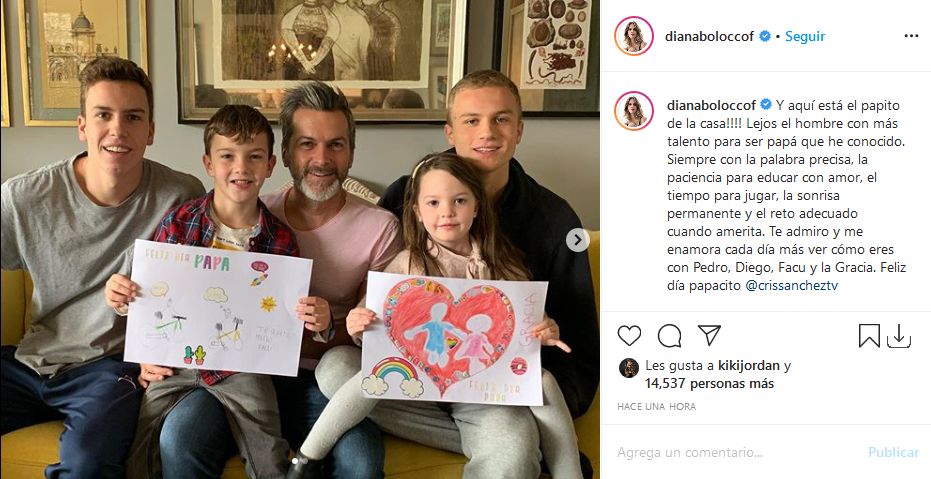
Task: Share the post via paper plane icon
Action: (x=709, y=335)
